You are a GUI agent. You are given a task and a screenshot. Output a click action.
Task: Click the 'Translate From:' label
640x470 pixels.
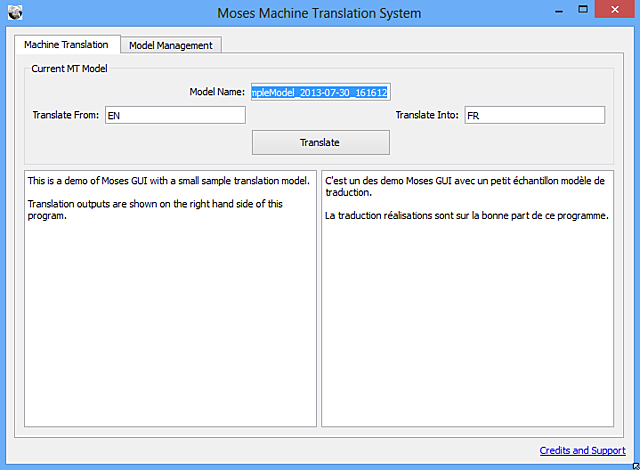pyautogui.click(x=66, y=115)
